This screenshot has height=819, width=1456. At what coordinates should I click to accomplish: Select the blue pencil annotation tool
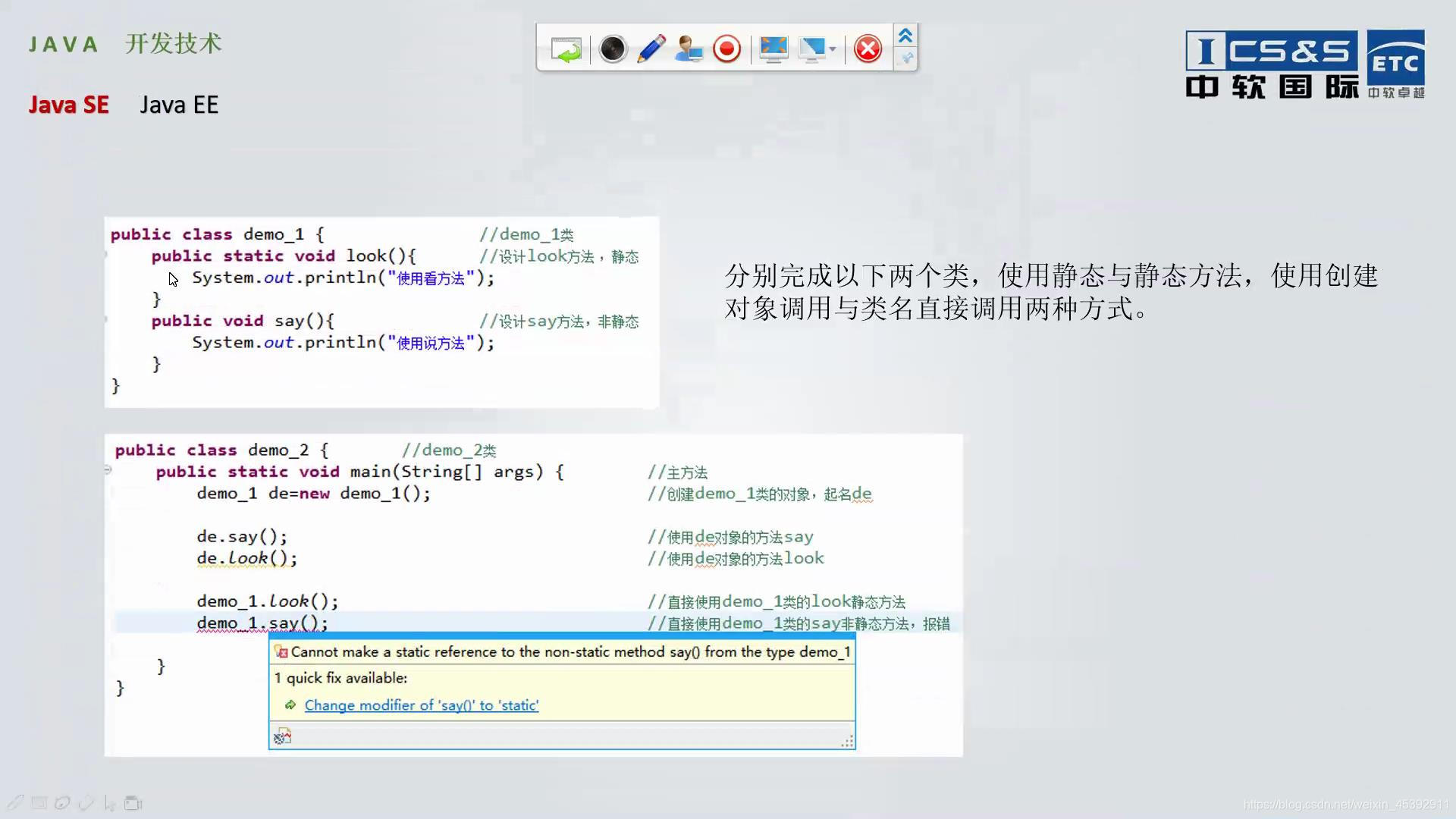pos(651,49)
